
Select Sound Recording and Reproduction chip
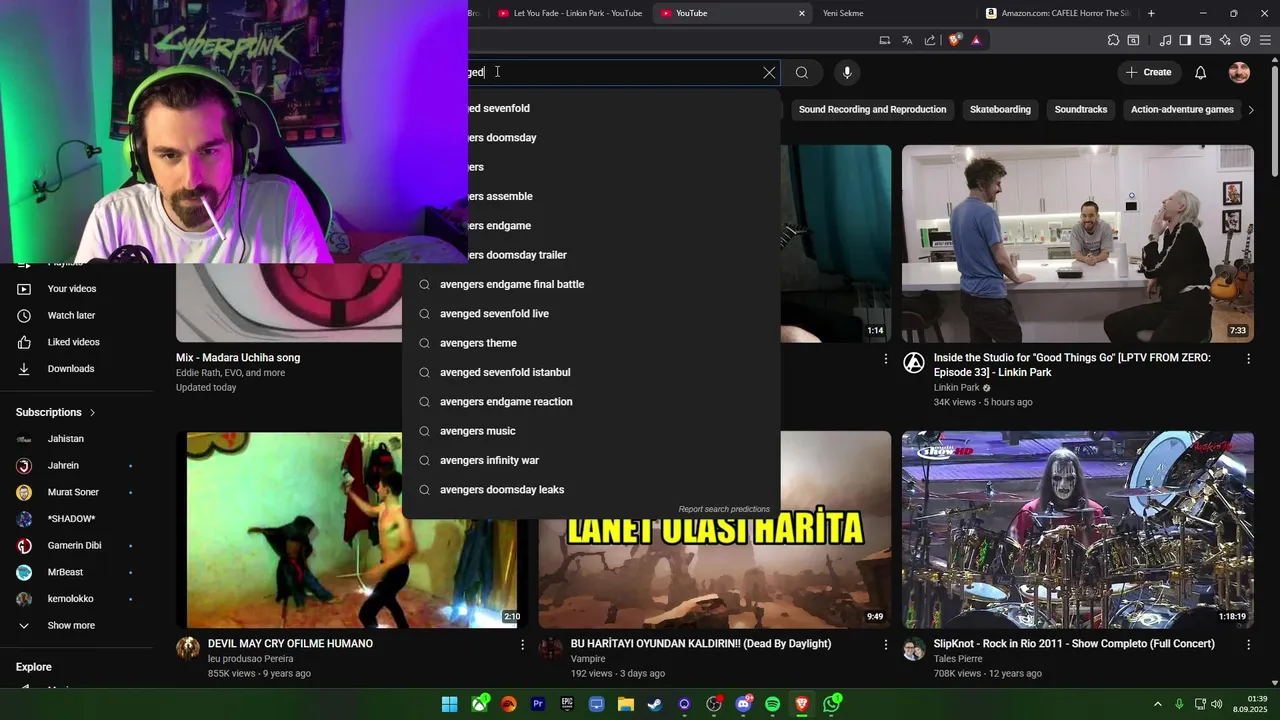(x=872, y=109)
